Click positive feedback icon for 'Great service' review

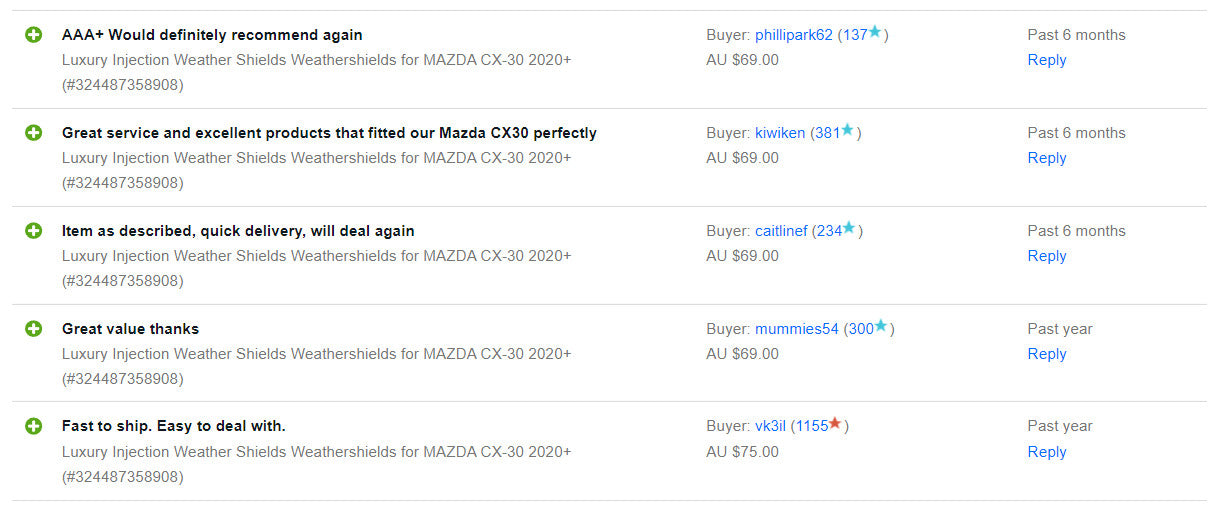34,133
